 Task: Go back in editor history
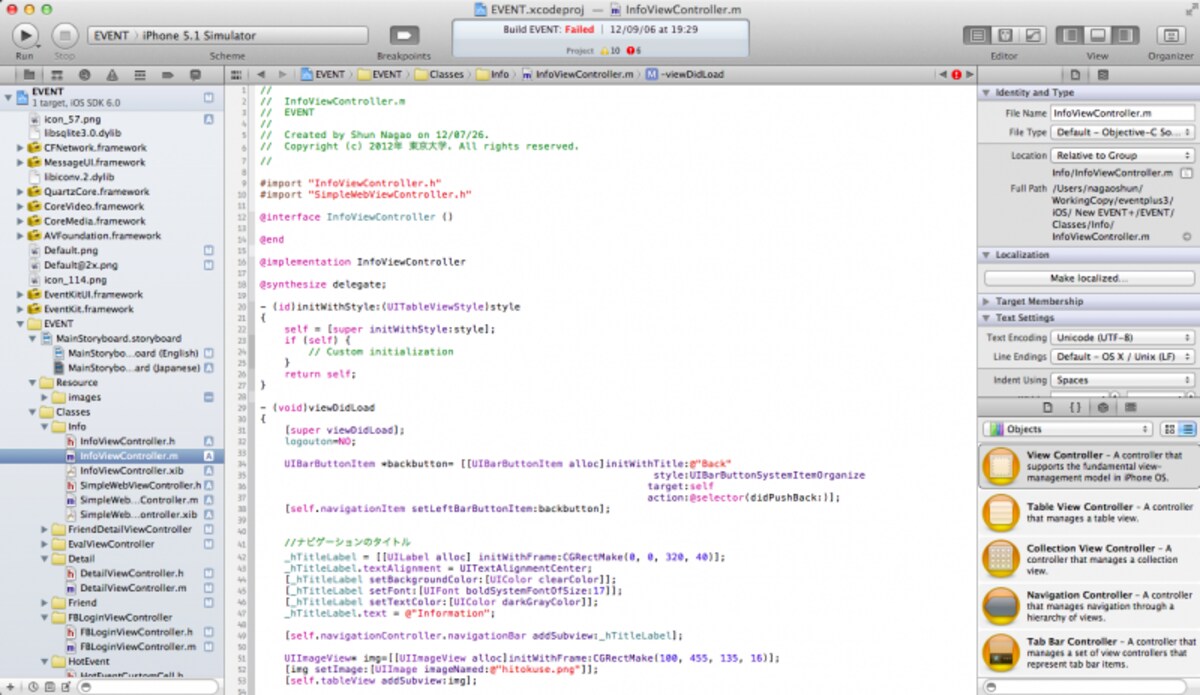pyautogui.click(x=261, y=74)
